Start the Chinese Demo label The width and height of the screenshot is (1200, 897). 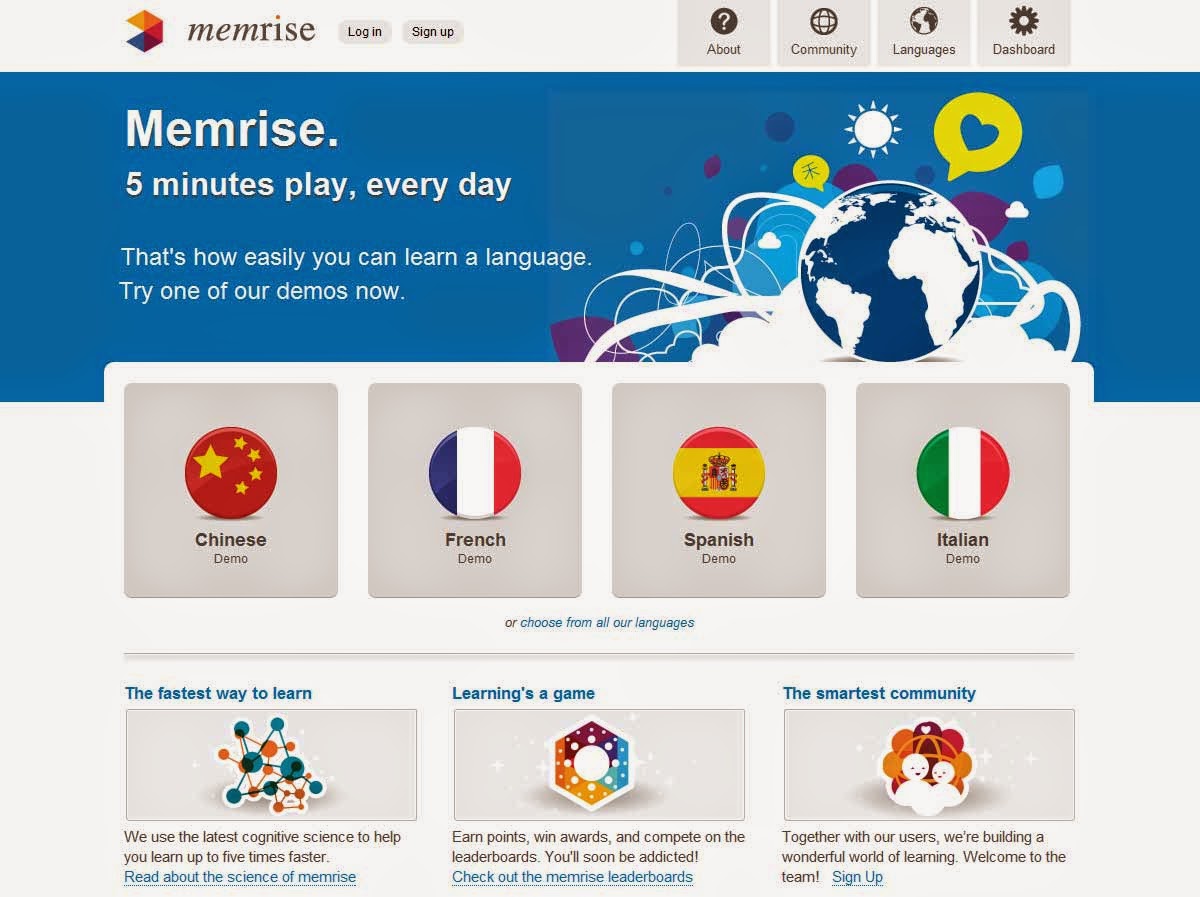click(x=230, y=559)
